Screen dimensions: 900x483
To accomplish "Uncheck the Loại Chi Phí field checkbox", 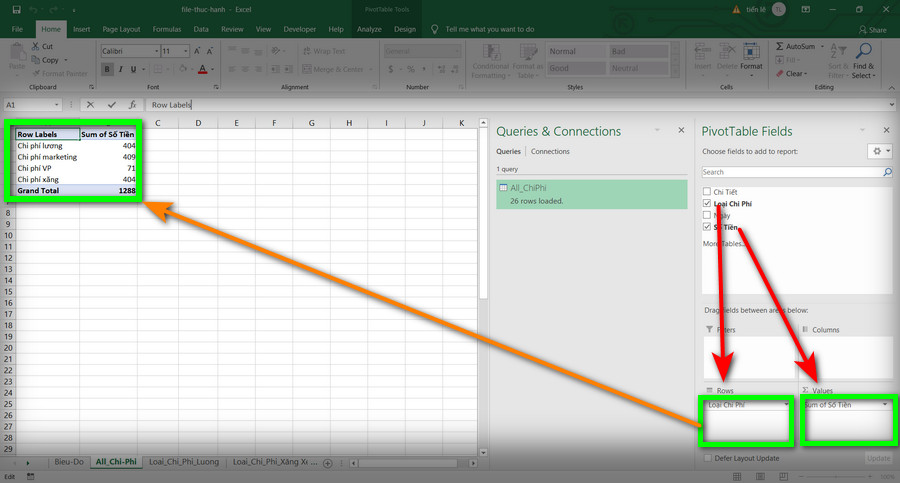I will pyautogui.click(x=707, y=203).
